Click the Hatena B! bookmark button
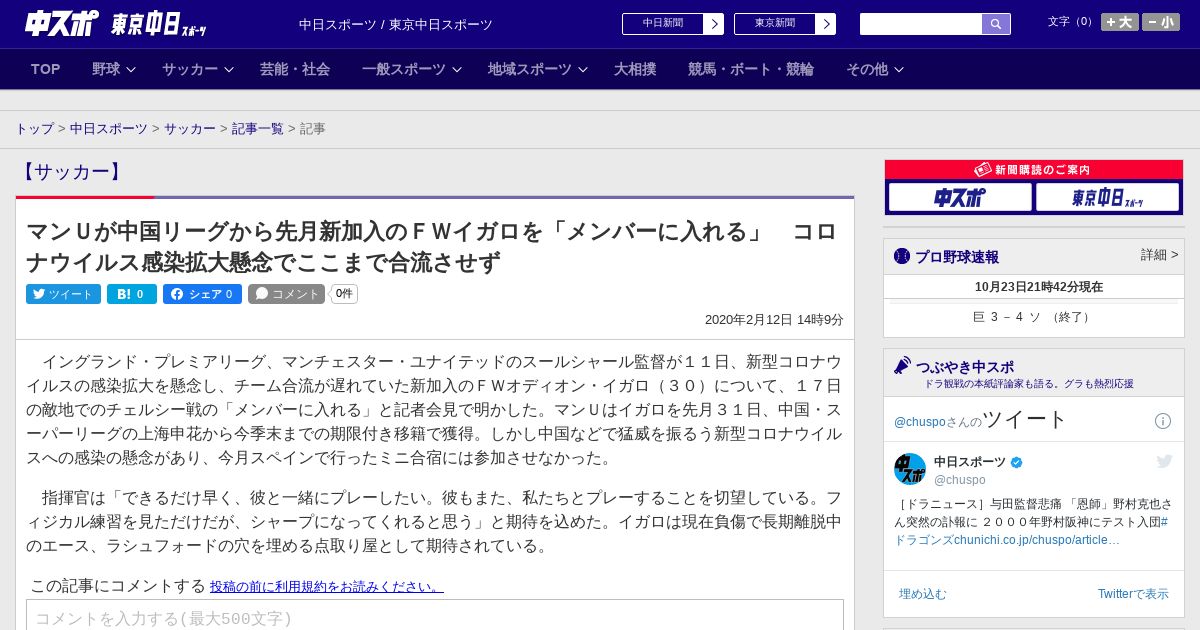The image size is (1200, 630). pyautogui.click(x=132, y=294)
